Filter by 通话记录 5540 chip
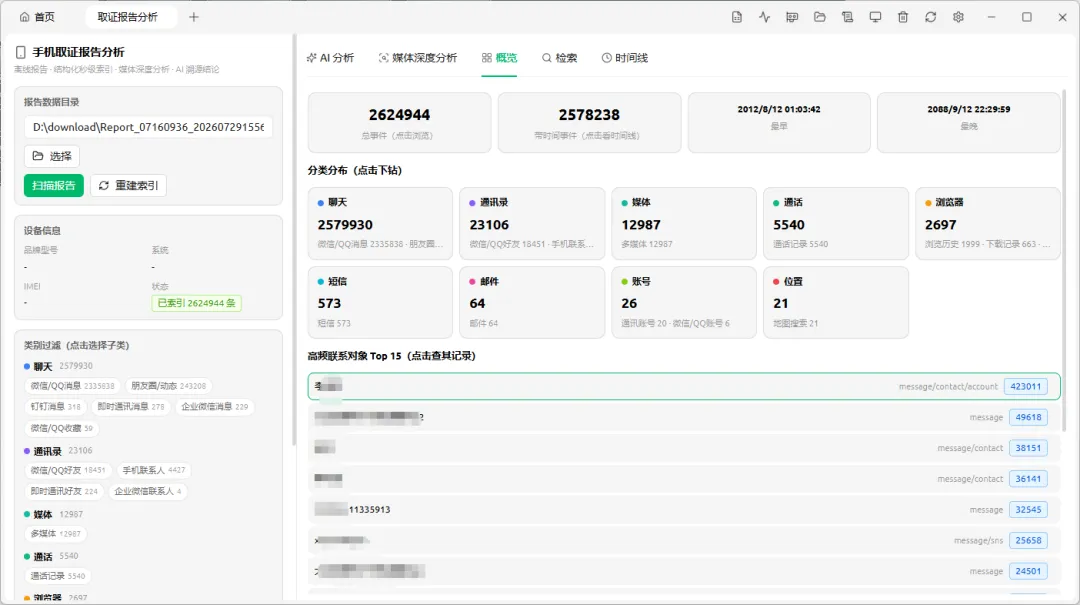Screen dimensions: 1080x605 pyautogui.click(x=58, y=576)
